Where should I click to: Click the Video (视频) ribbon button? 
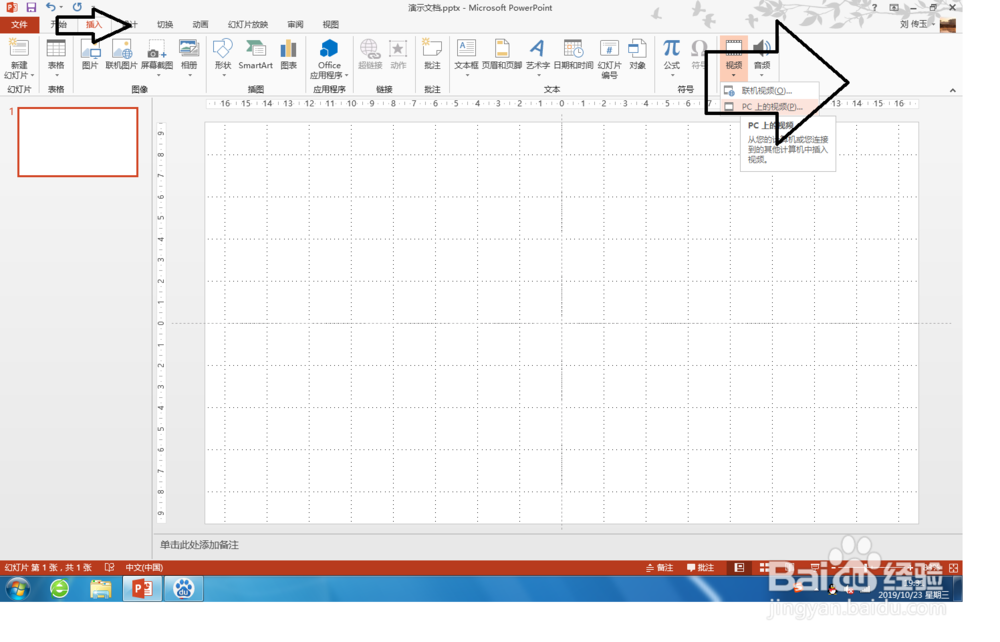point(733,57)
